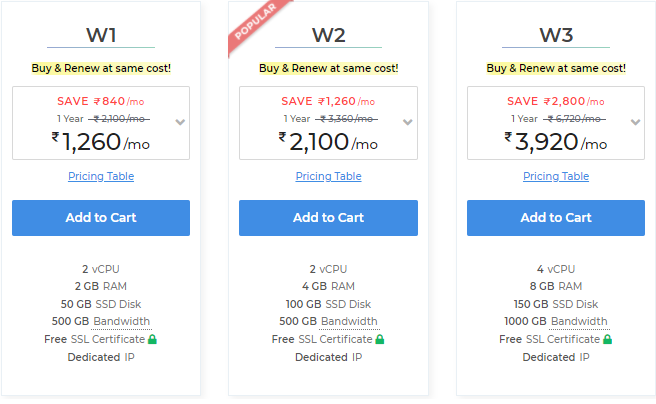The width and height of the screenshot is (656, 404).
Task: Click the 1000 GB Bandwidth label in W3
Action: pyautogui.click(x=556, y=321)
